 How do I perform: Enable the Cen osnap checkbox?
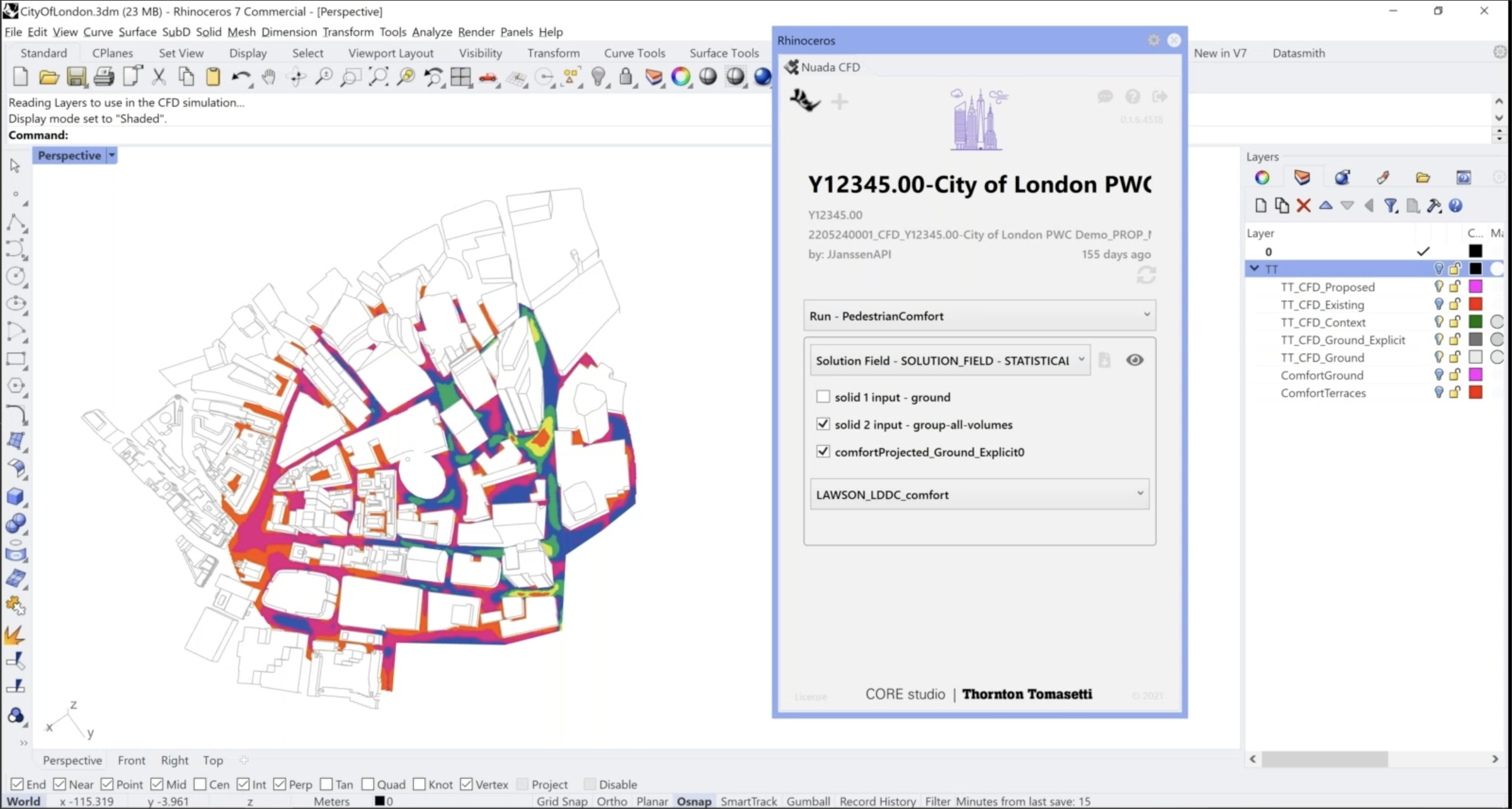200,784
